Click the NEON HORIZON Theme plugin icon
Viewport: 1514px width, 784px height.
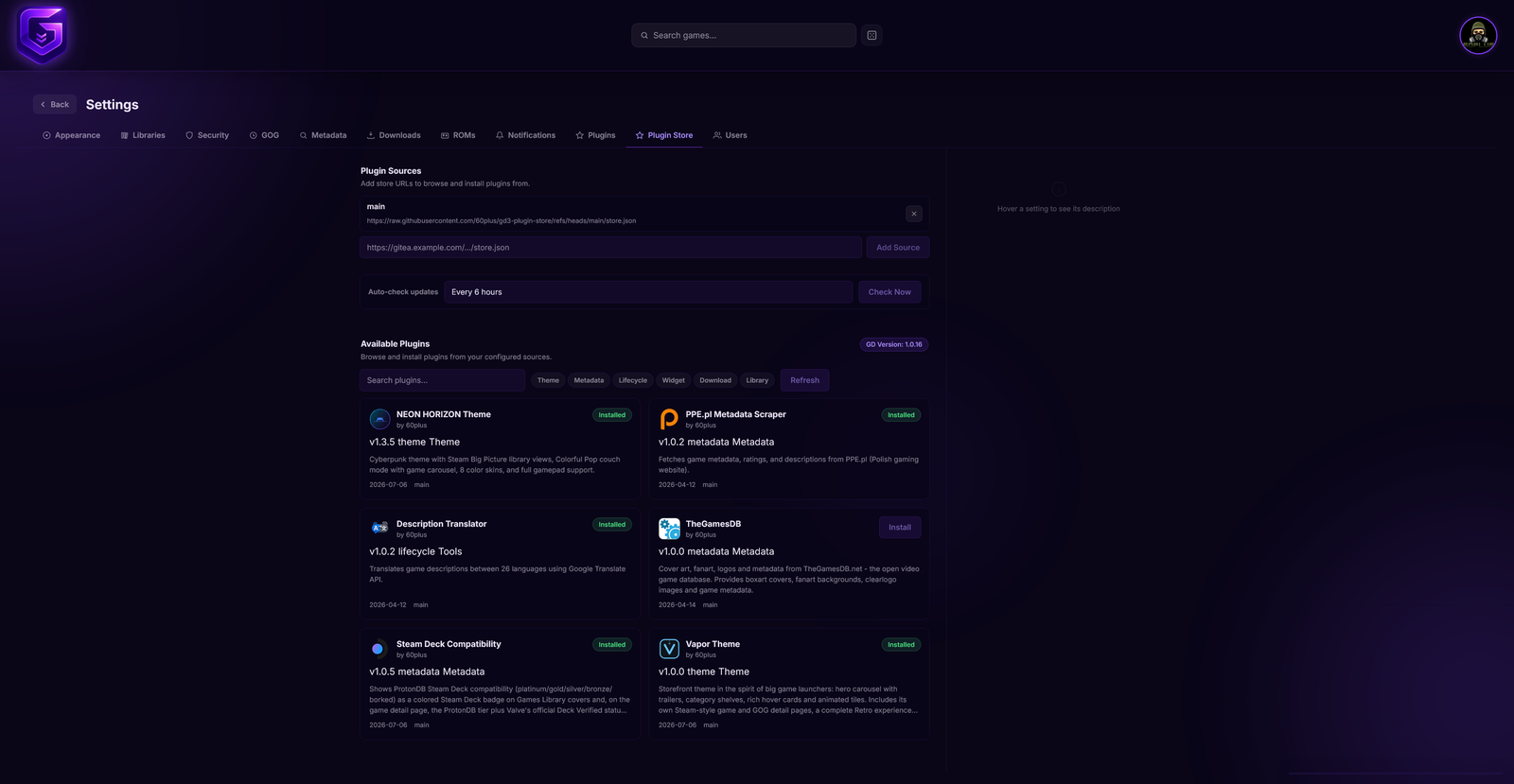(379, 419)
